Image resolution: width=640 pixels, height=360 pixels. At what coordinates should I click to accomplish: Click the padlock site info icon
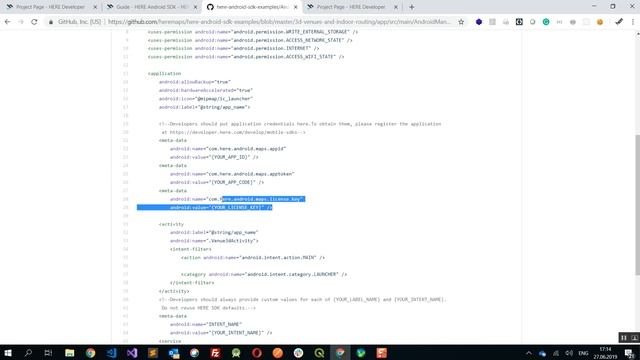[x=51, y=22]
